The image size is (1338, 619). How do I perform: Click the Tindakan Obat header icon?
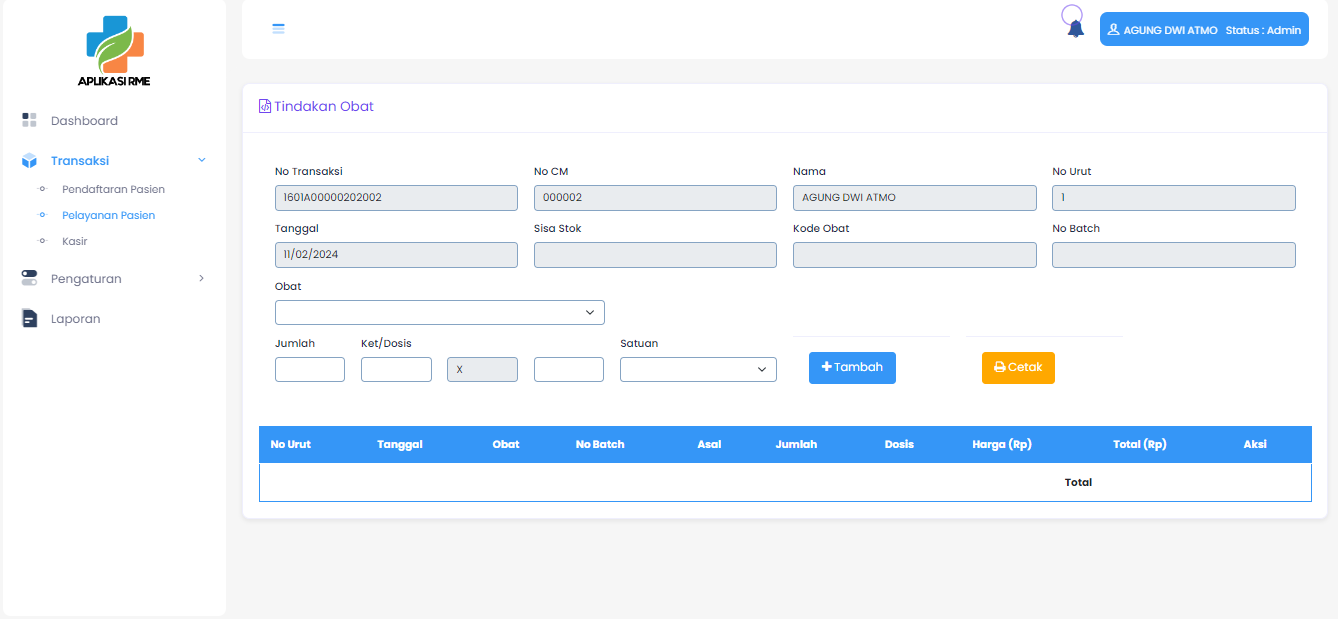coord(265,107)
